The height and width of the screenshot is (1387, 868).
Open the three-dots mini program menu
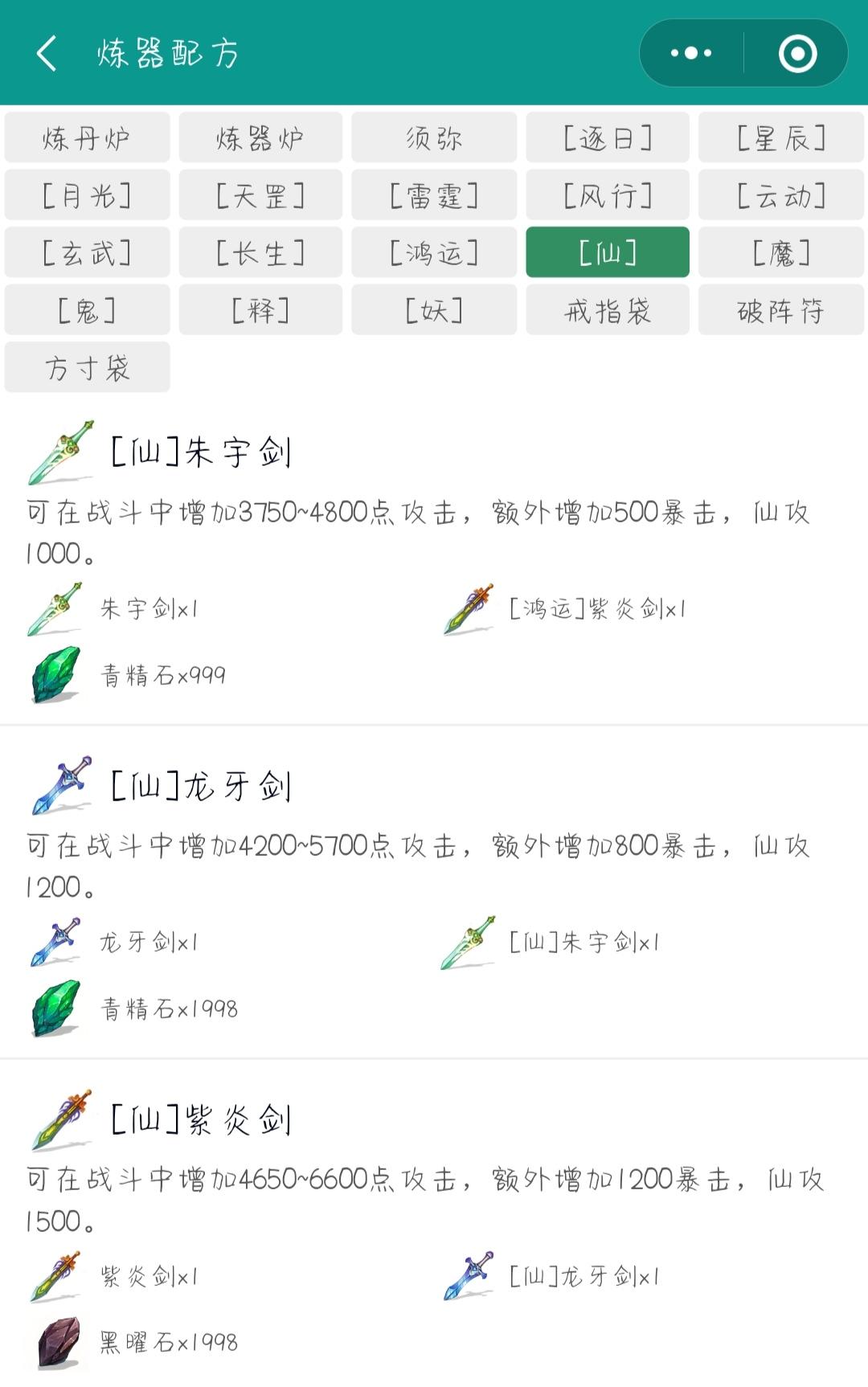click(x=691, y=53)
